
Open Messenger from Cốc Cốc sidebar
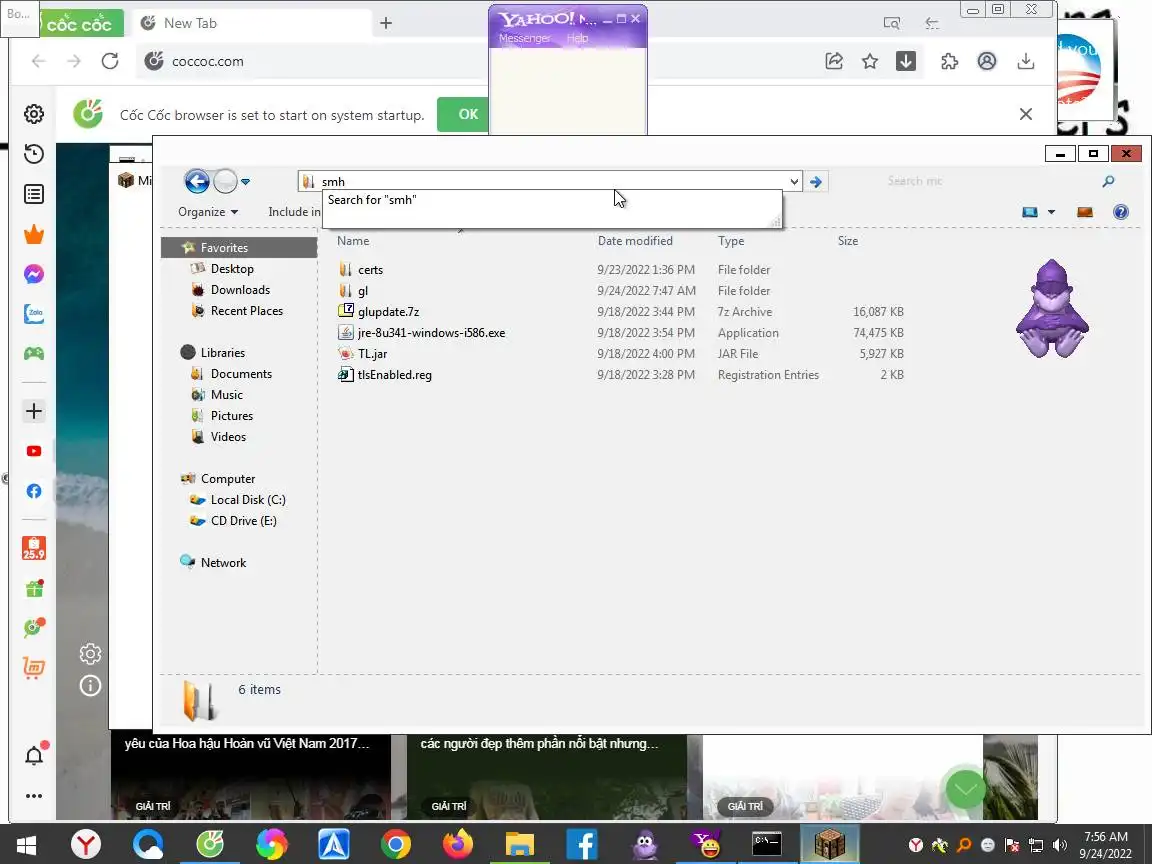[34, 274]
